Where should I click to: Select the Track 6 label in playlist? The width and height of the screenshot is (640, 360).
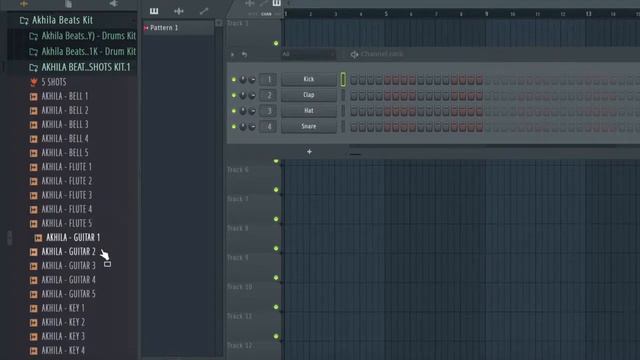click(238, 170)
